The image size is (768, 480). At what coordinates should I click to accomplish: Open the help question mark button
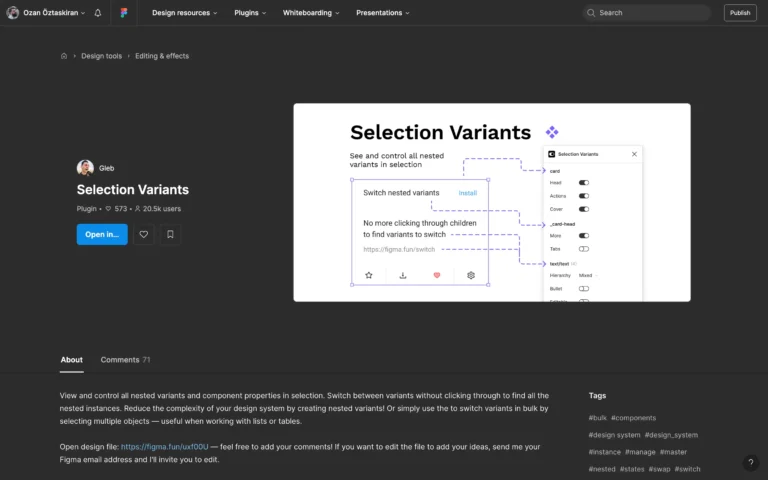[x=750, y=462]
